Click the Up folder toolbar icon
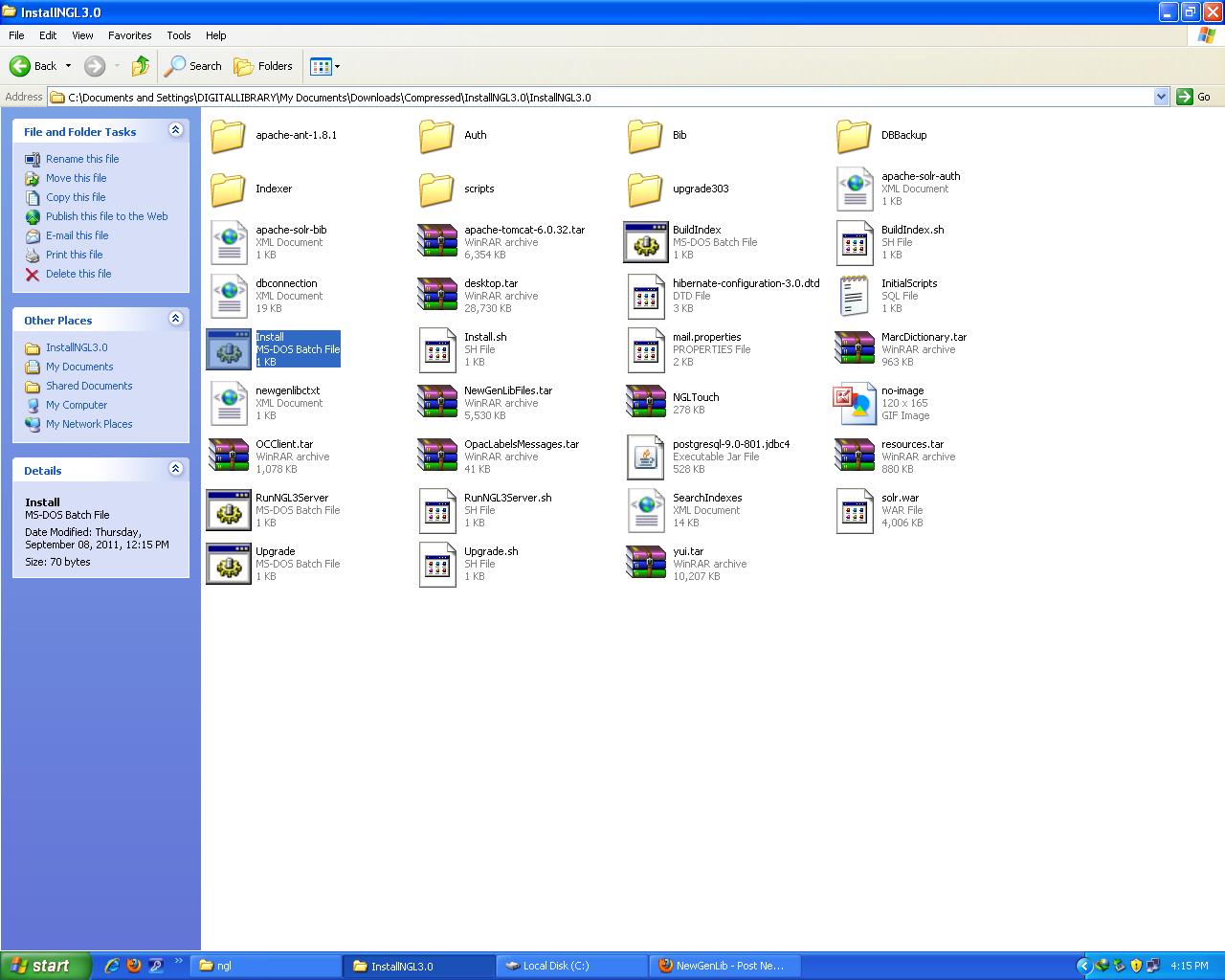This screenshot has width=1225, height=980. [141, 66]
